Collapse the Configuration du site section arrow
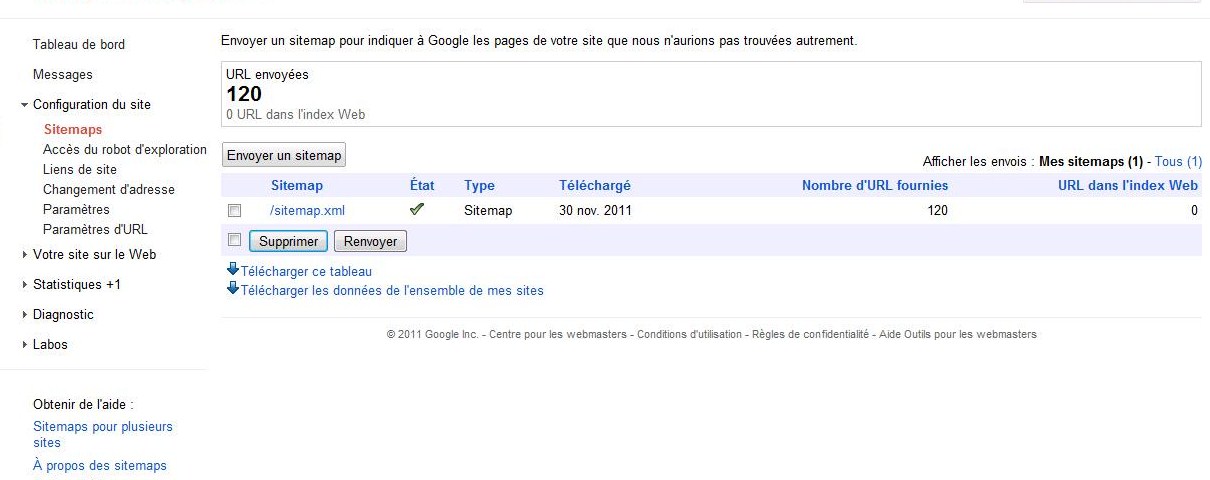Viewport: 1210px width, 480px height. click(x=24, y=104)
